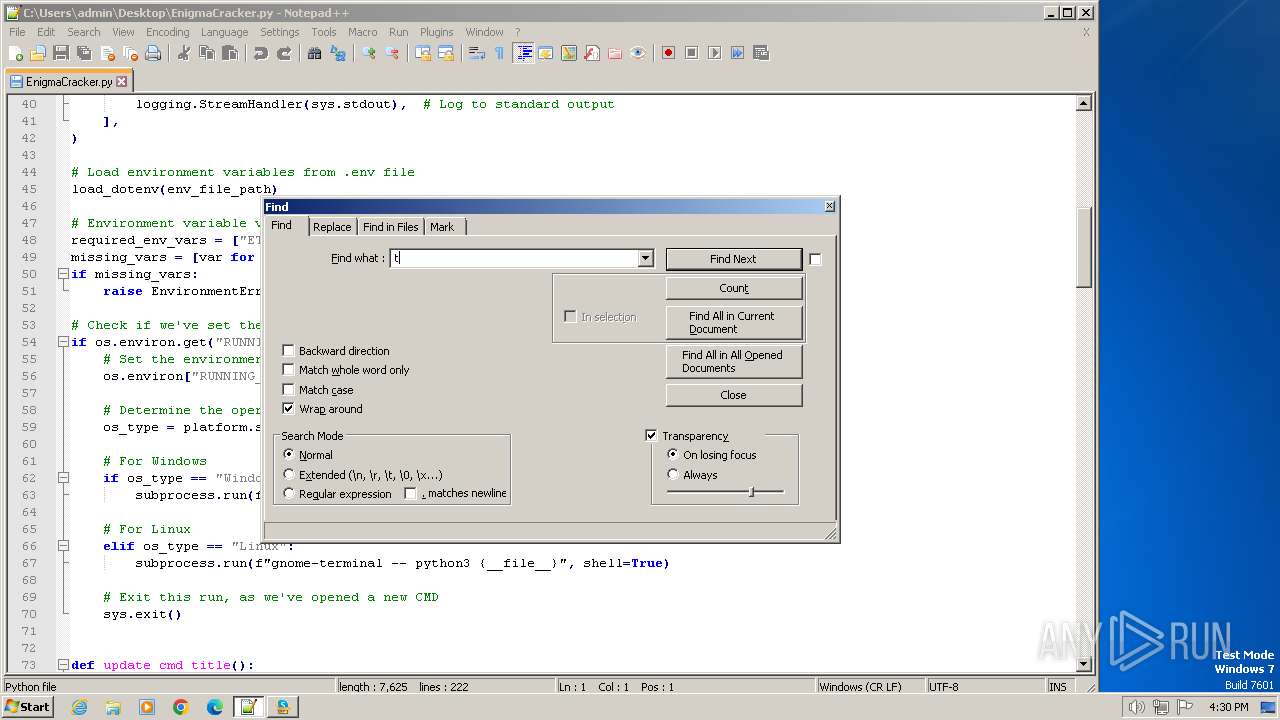This screenshot has width=1280, height=720.
Task: Click the Close button in Find dialog
Action: point(734,395)
